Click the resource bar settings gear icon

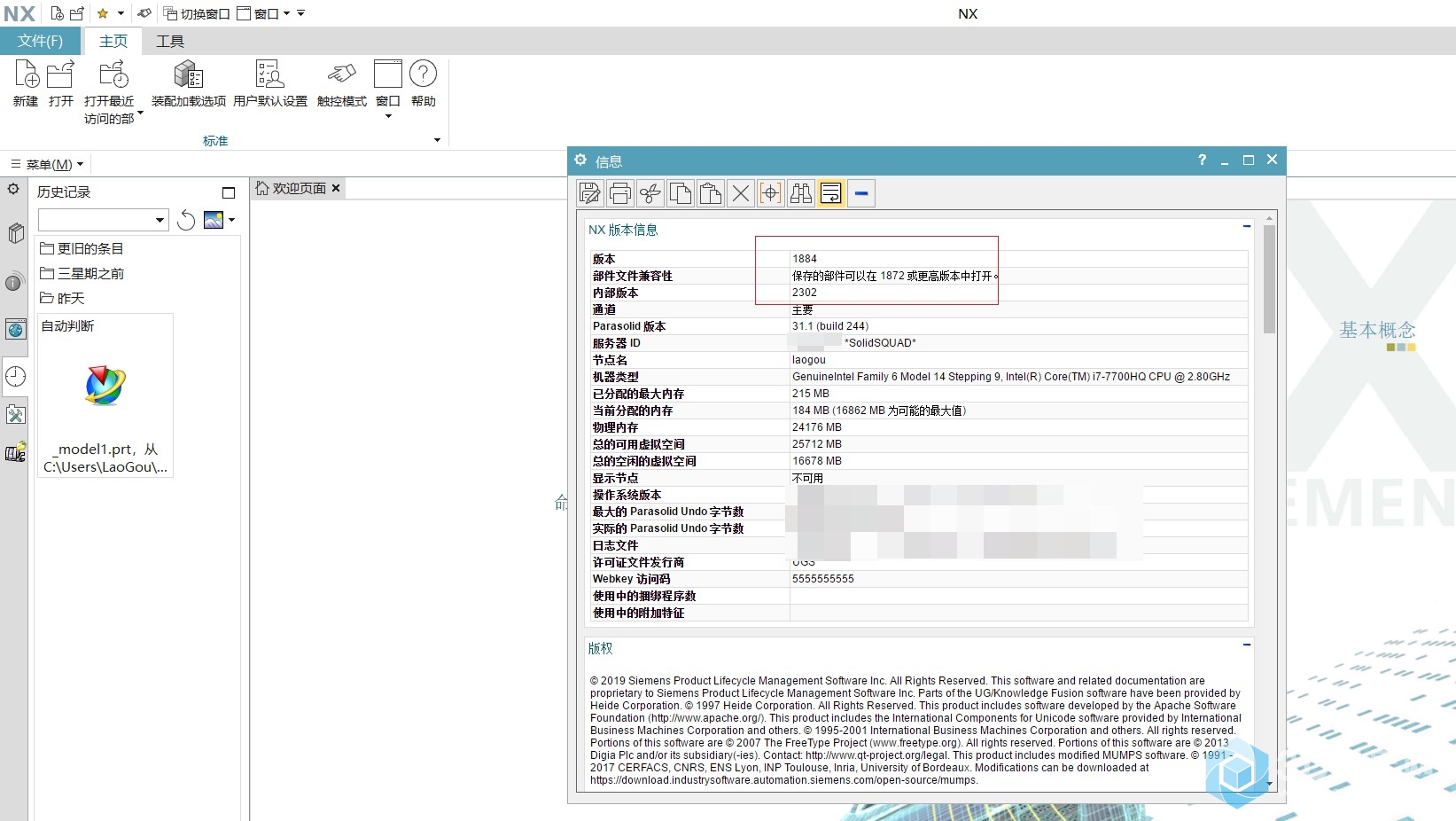(13, 189)
